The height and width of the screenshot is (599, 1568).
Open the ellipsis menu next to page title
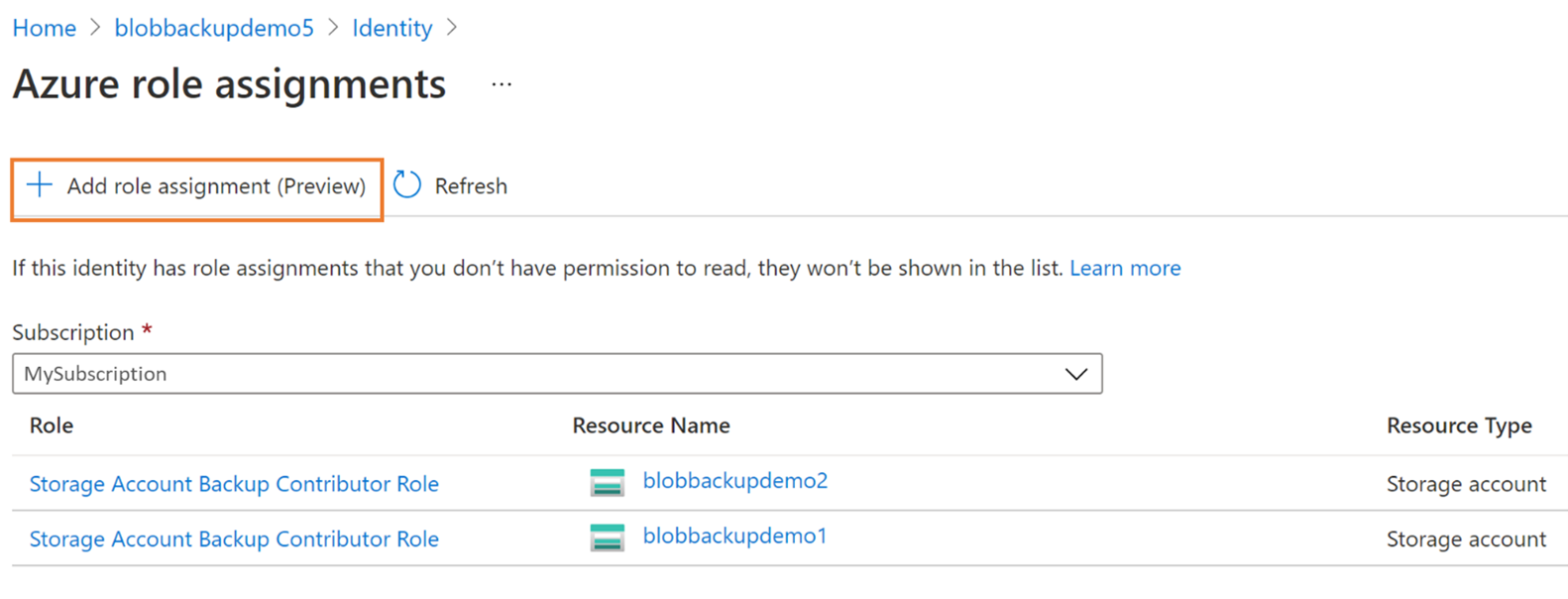tap(501, 85)
